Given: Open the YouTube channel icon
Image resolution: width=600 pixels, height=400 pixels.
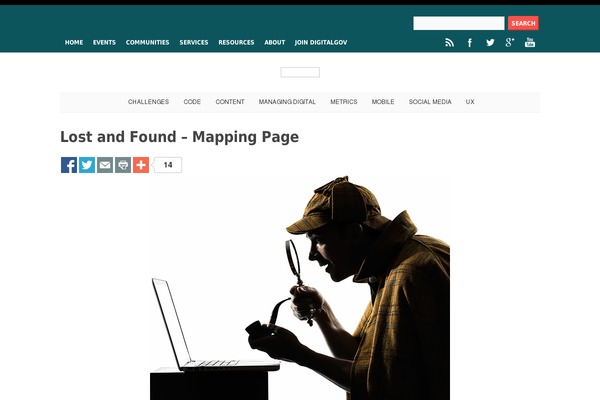Looking at the screenshot, I should (x=530, y=42).
